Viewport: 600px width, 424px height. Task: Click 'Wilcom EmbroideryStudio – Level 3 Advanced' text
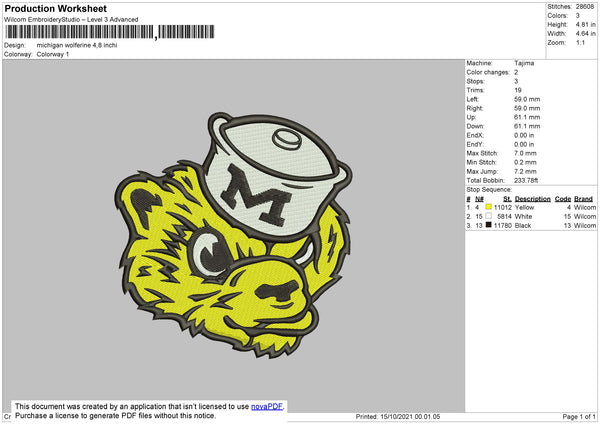[x=71, y=20]
